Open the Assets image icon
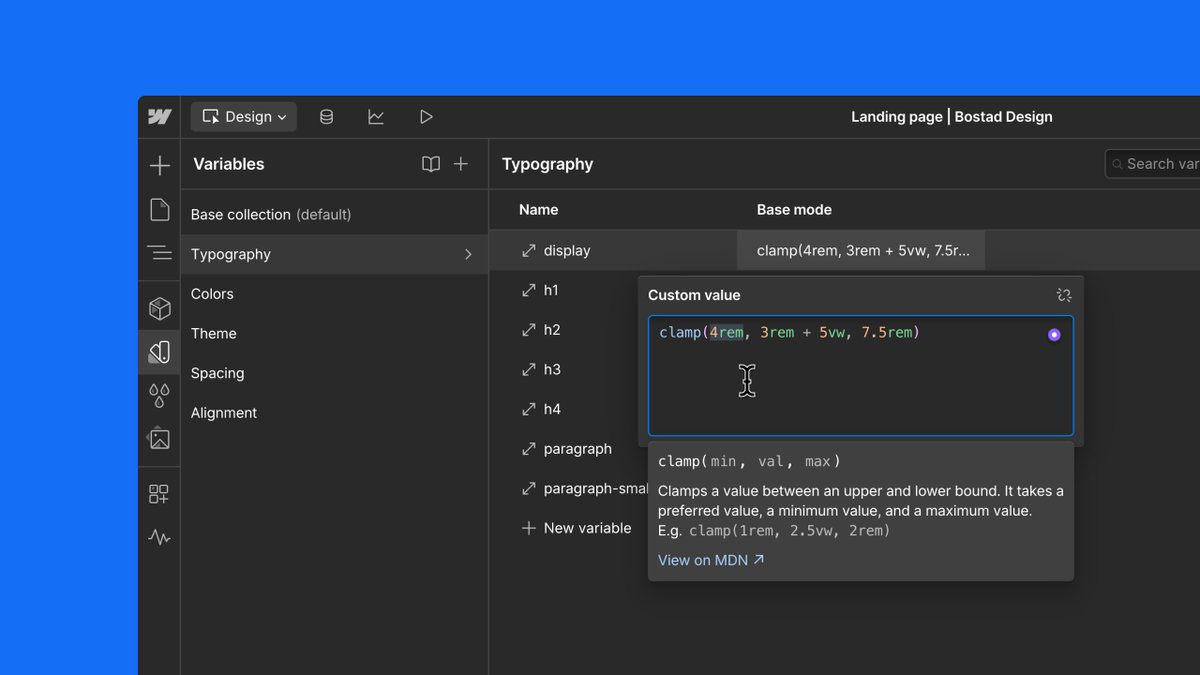This screenshot has width=1200, height=675. click(x=159, y=439)
